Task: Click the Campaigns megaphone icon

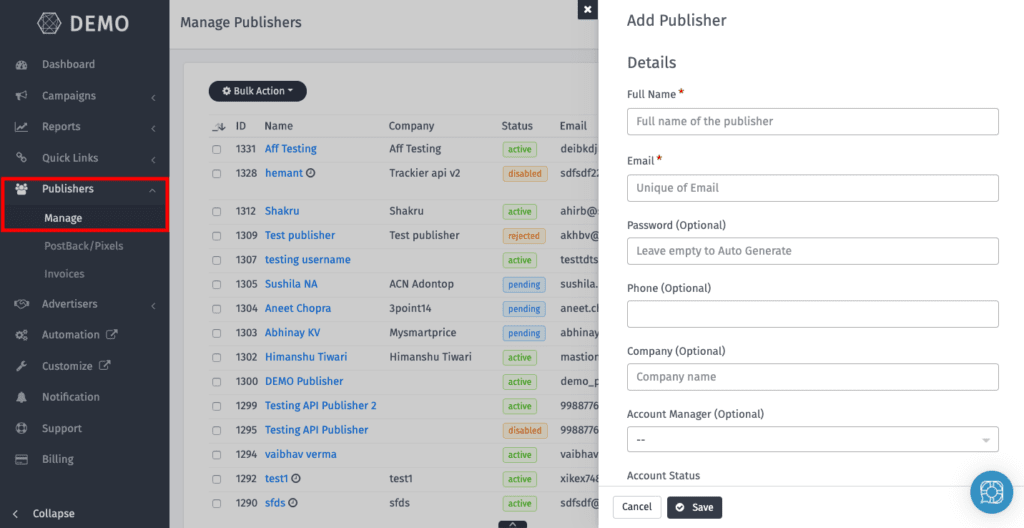Action: point(21,96)
